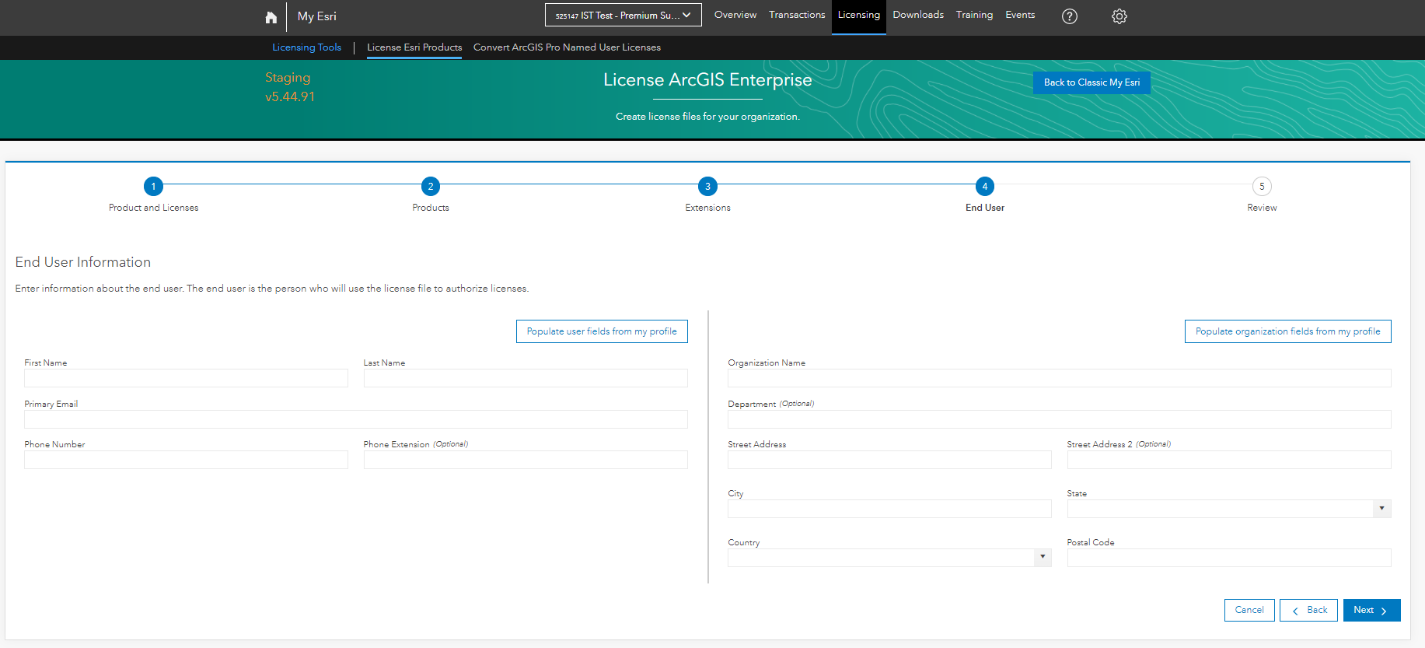Click the first Street Address field

click(x=890, y=459)
